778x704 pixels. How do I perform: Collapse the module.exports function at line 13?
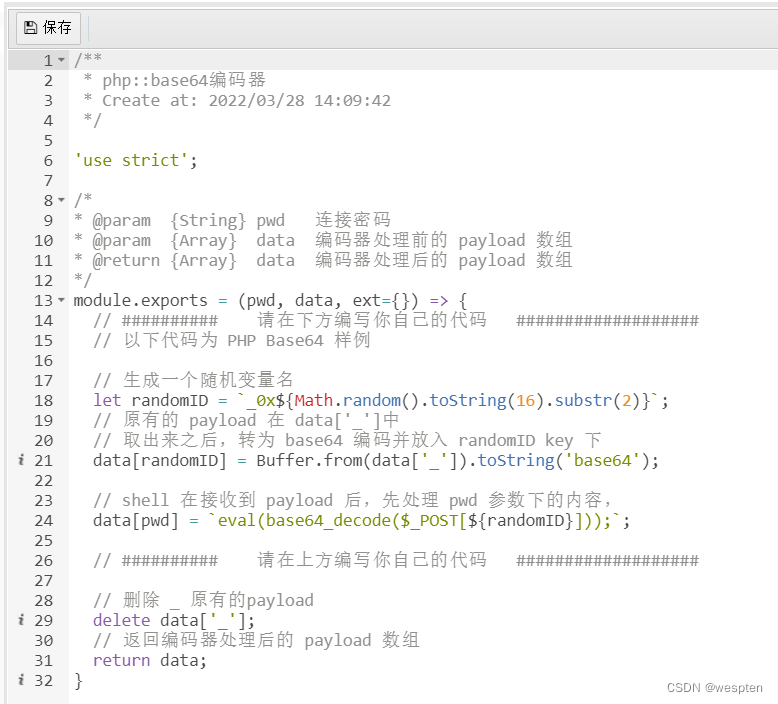coord(62,300)
